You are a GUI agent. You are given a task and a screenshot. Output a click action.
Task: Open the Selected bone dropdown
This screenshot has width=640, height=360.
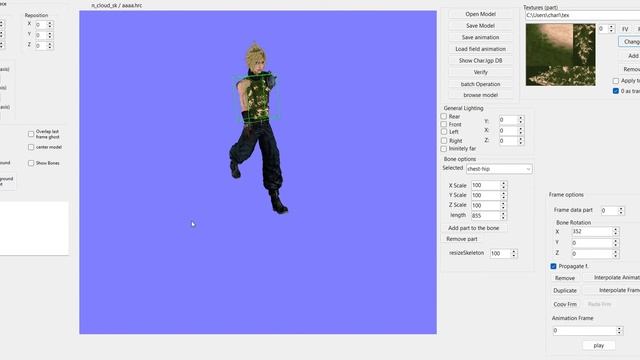pos(499,169)
